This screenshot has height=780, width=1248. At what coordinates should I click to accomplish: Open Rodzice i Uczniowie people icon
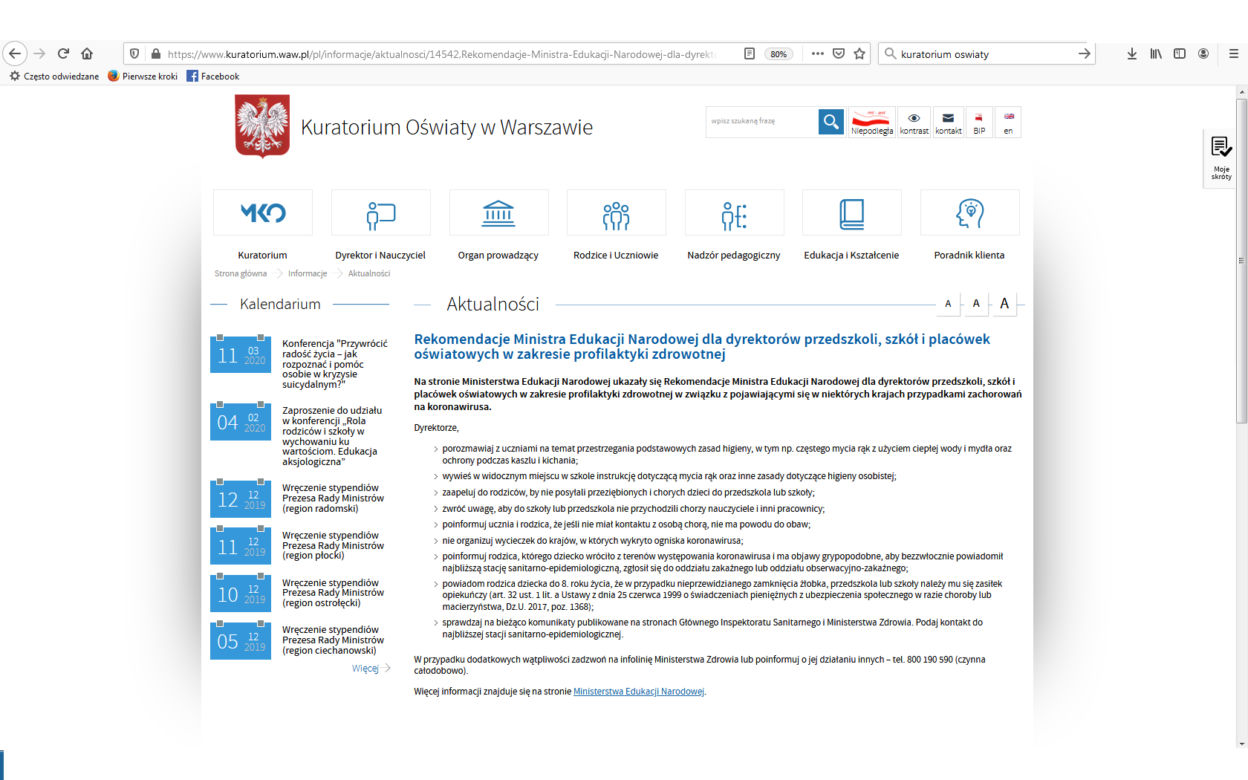[616, 212]
